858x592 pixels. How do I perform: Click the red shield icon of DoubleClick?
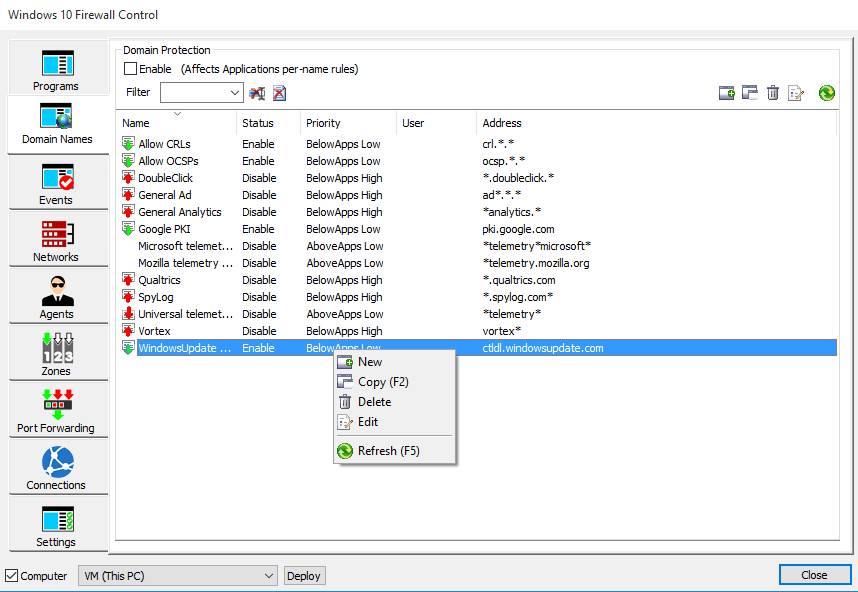tap(128, 178)
